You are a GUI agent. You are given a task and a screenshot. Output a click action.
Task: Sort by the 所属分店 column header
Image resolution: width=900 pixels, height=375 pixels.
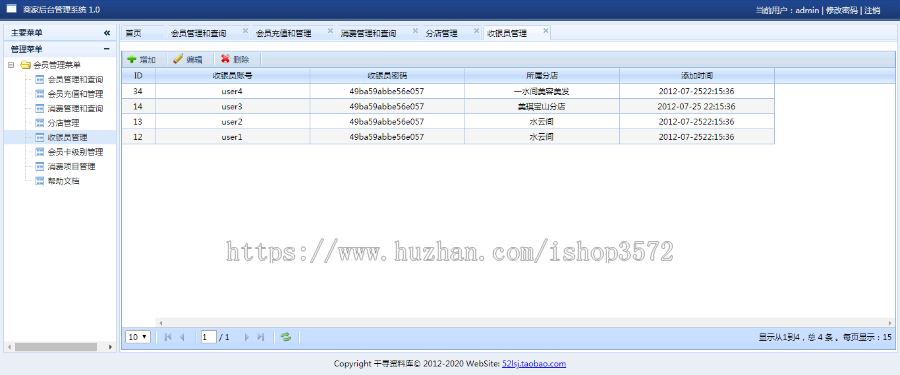[542, 75]
